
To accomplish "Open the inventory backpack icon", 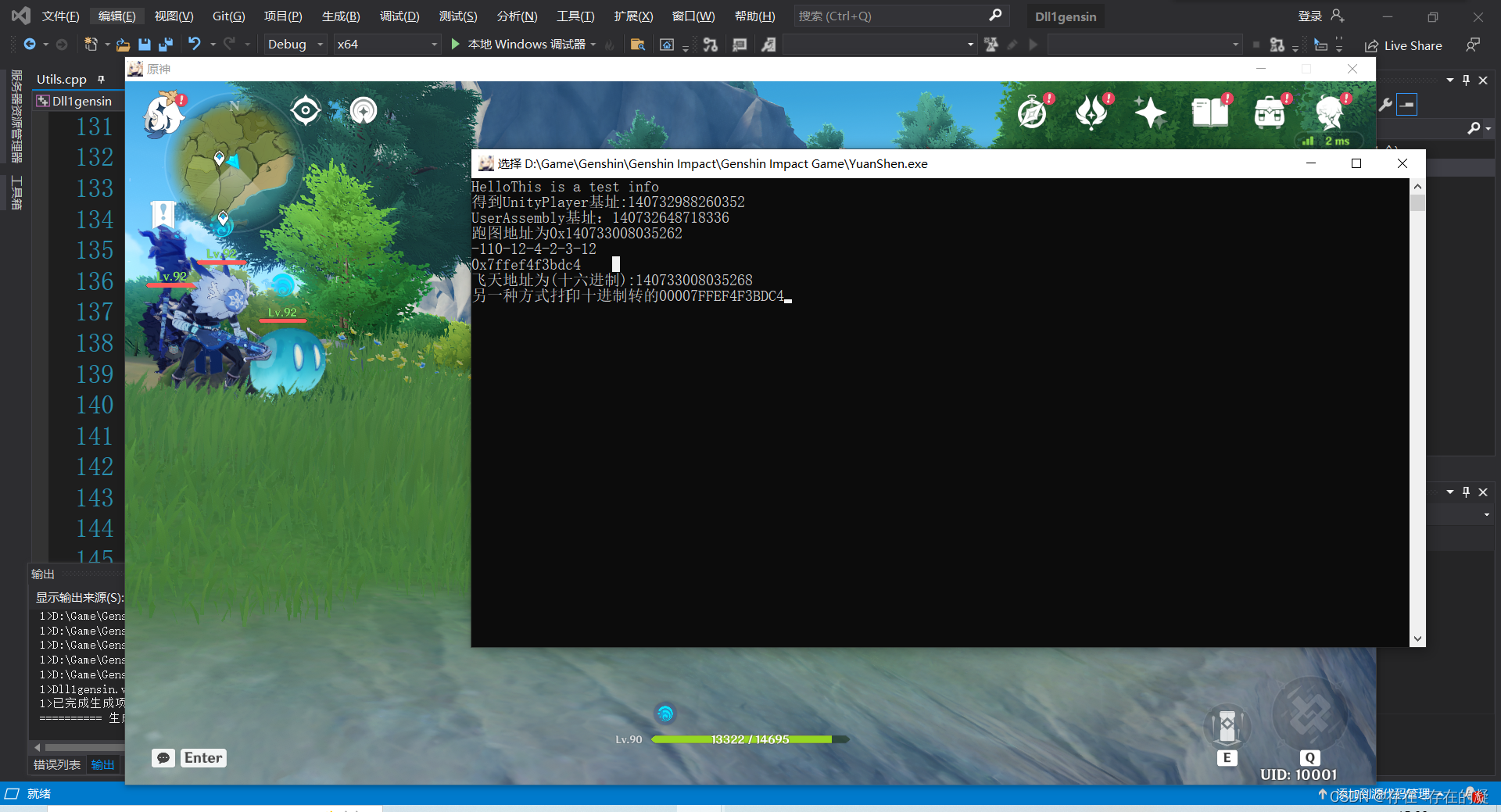I will (1270, 112).
